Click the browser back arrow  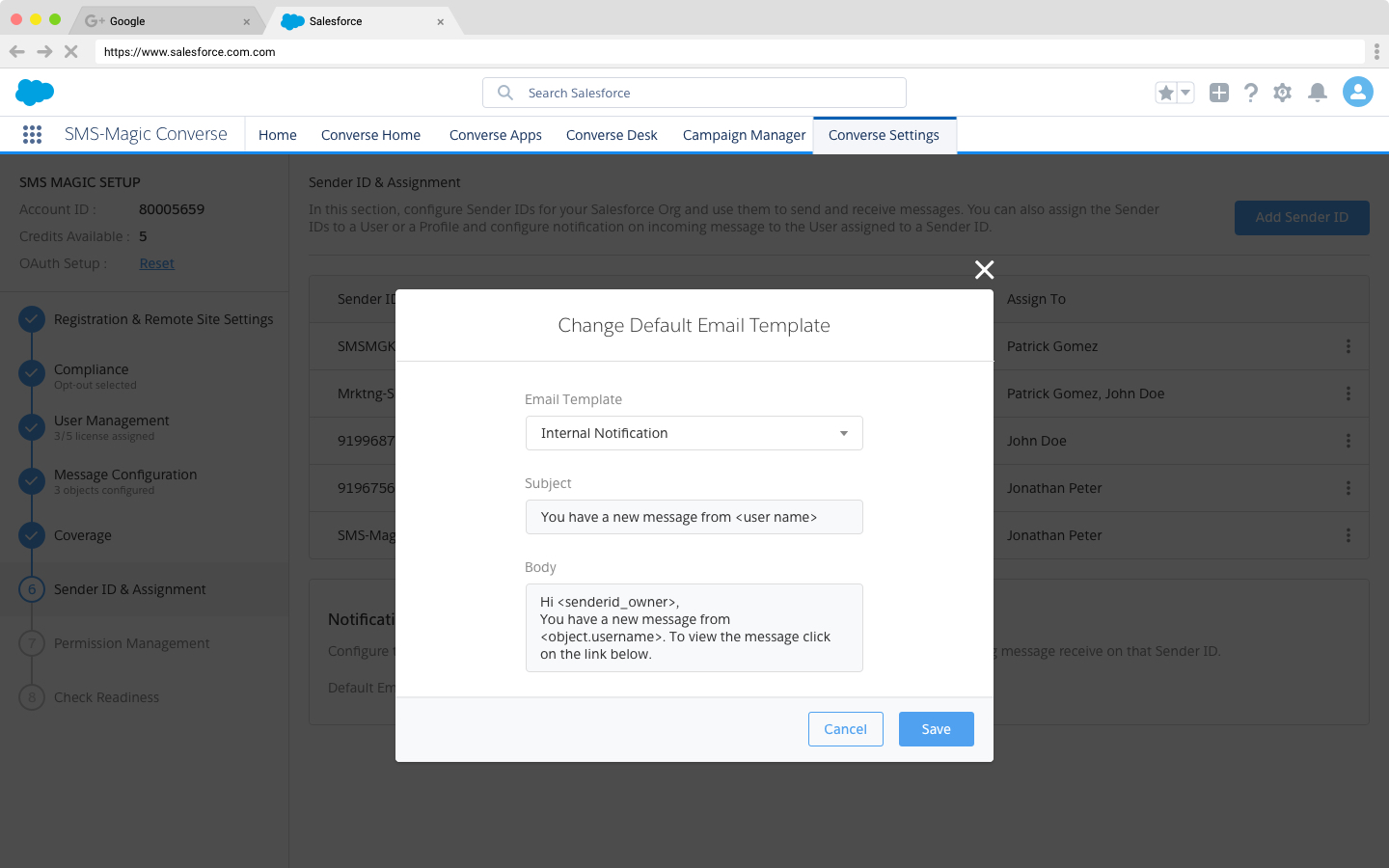pyautogui.click(x=17, y=51)
